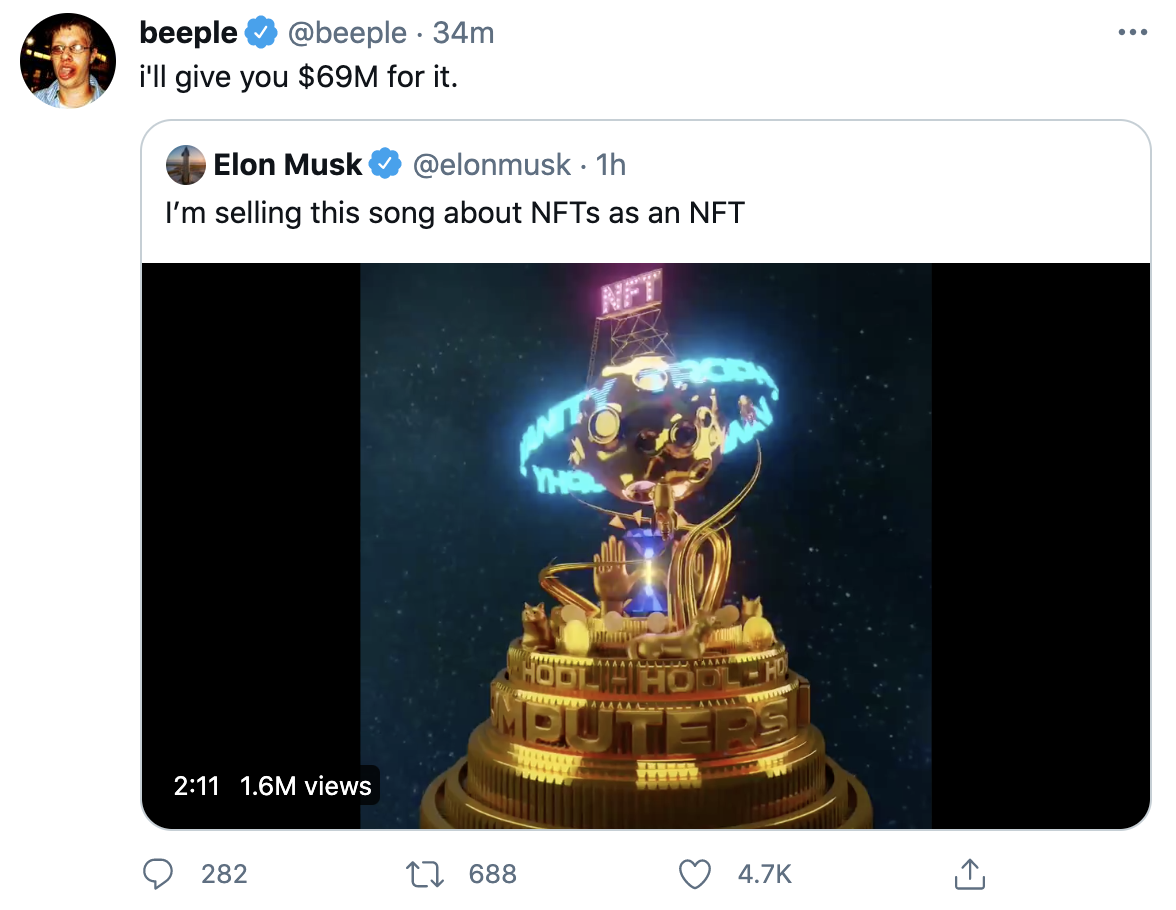Image resolution: width=1176 pixels, height=910 pixels.
Task: Retweet this tweet using the retweet icon
Action: point(424,874)
